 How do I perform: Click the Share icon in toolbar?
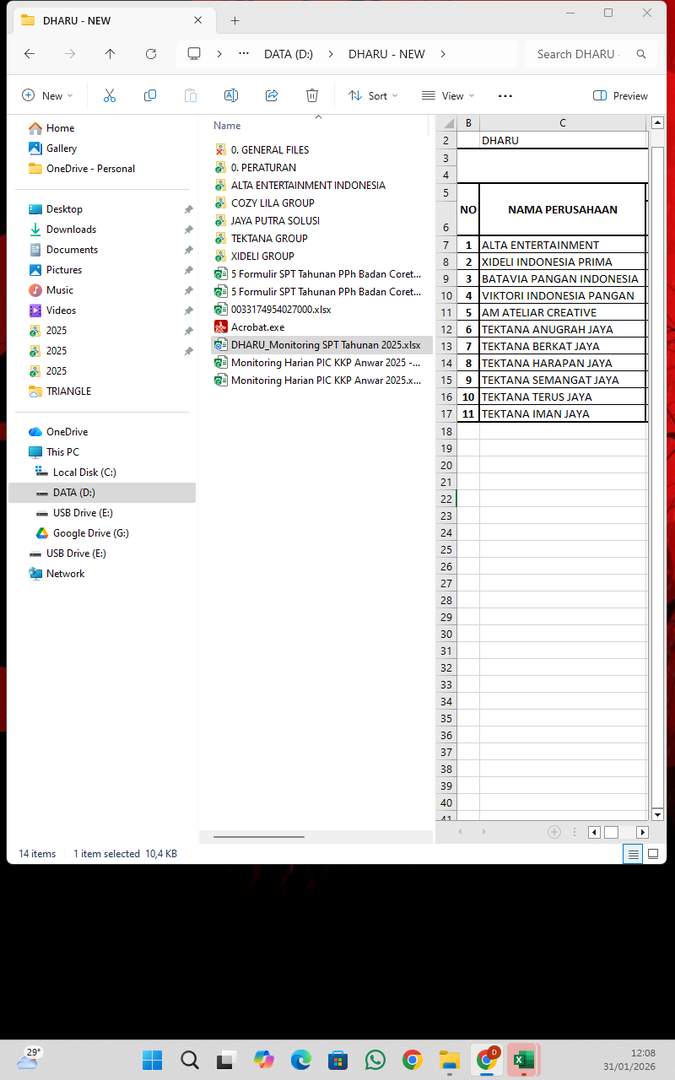click(x=271, y=96)
